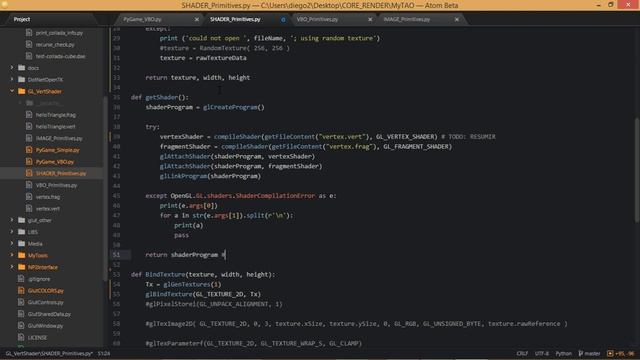Open print_collada_info.py file icon
This screenshot has width=640, height=360.
tap(29, 33)
